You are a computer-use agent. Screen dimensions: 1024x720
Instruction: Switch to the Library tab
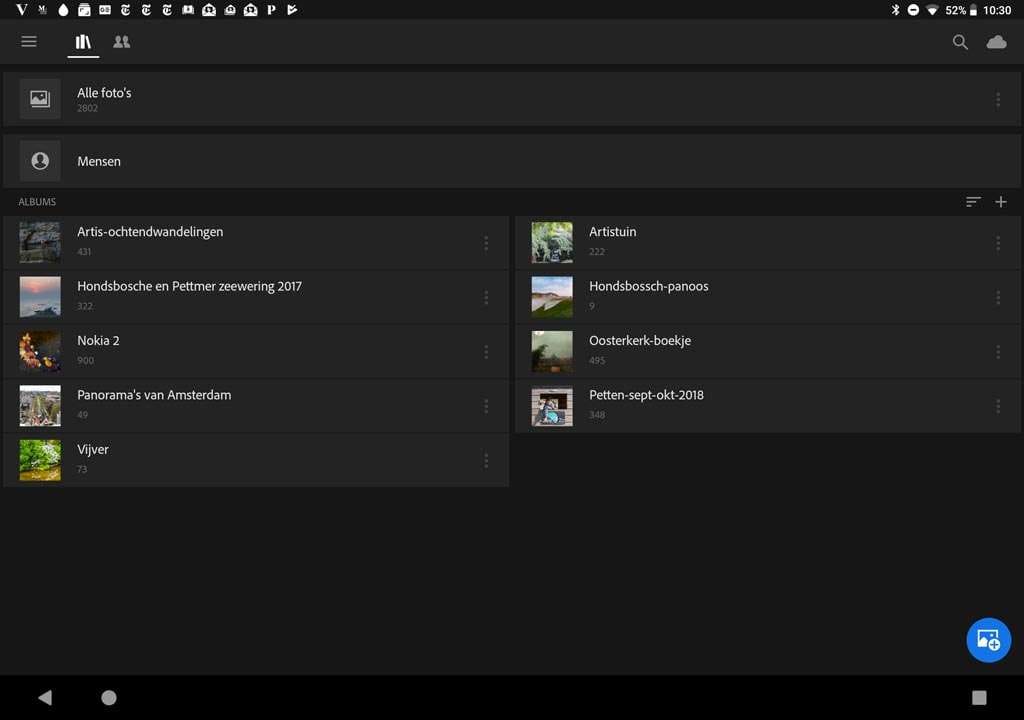[x=83, y=42]
